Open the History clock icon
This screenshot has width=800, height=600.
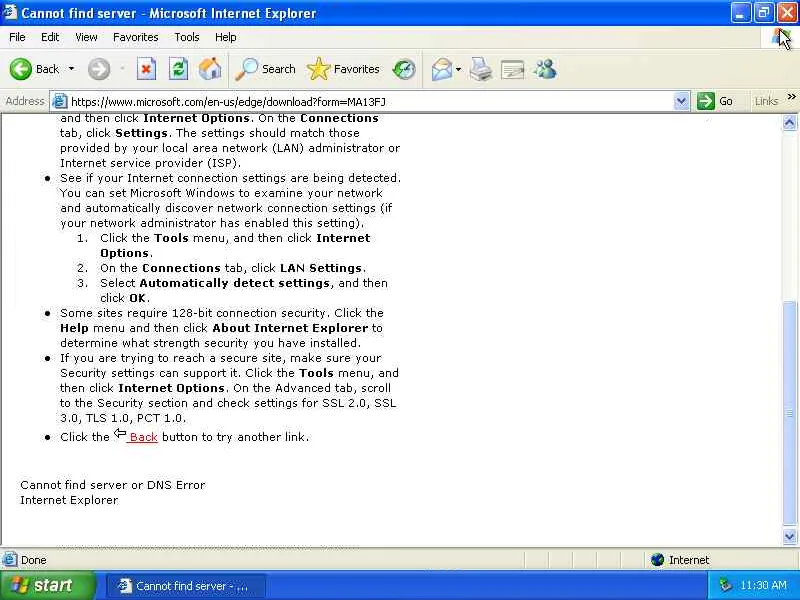point(404,69)
